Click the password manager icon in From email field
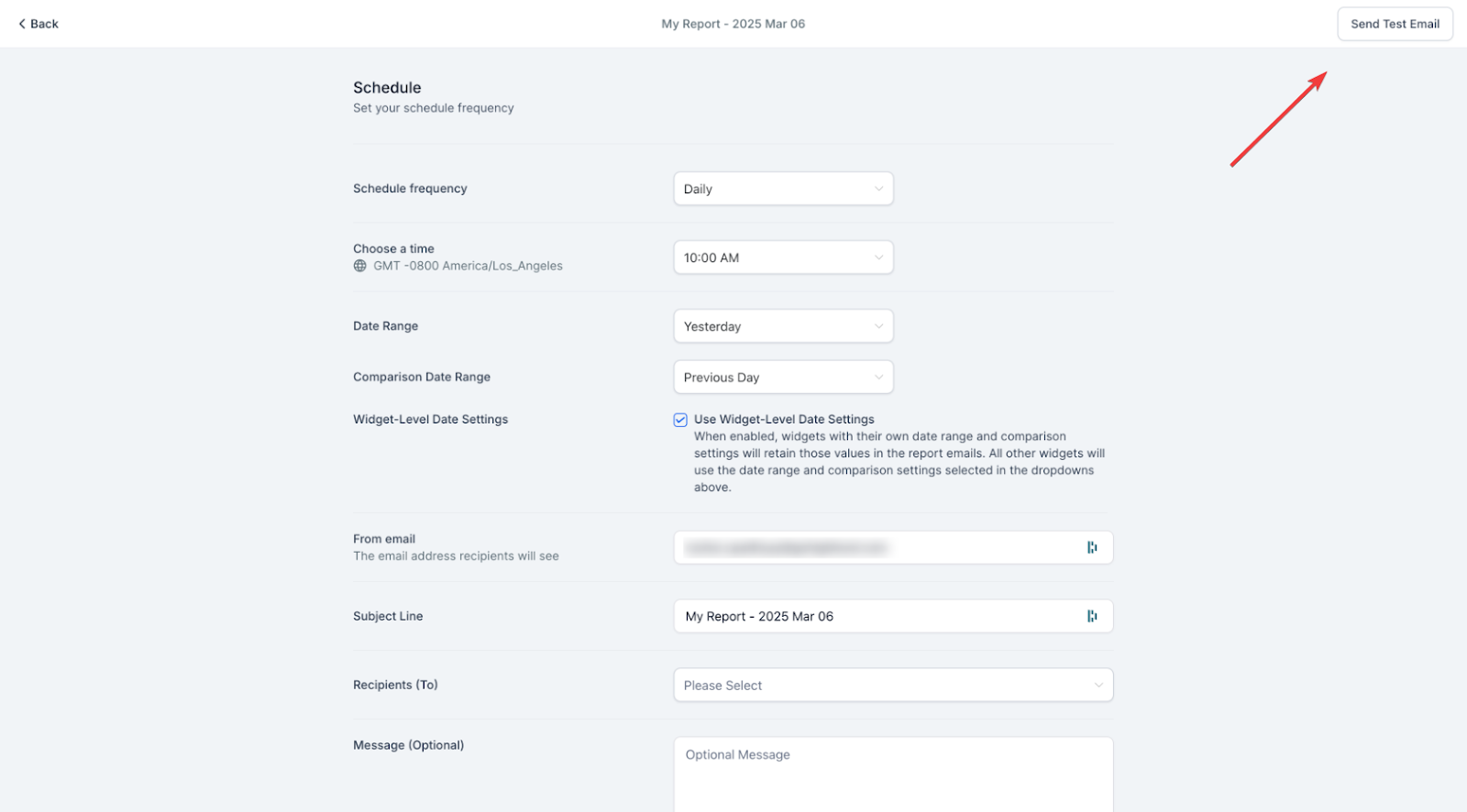Viewport: 1467px width, 812px height. coord(1091,547)
